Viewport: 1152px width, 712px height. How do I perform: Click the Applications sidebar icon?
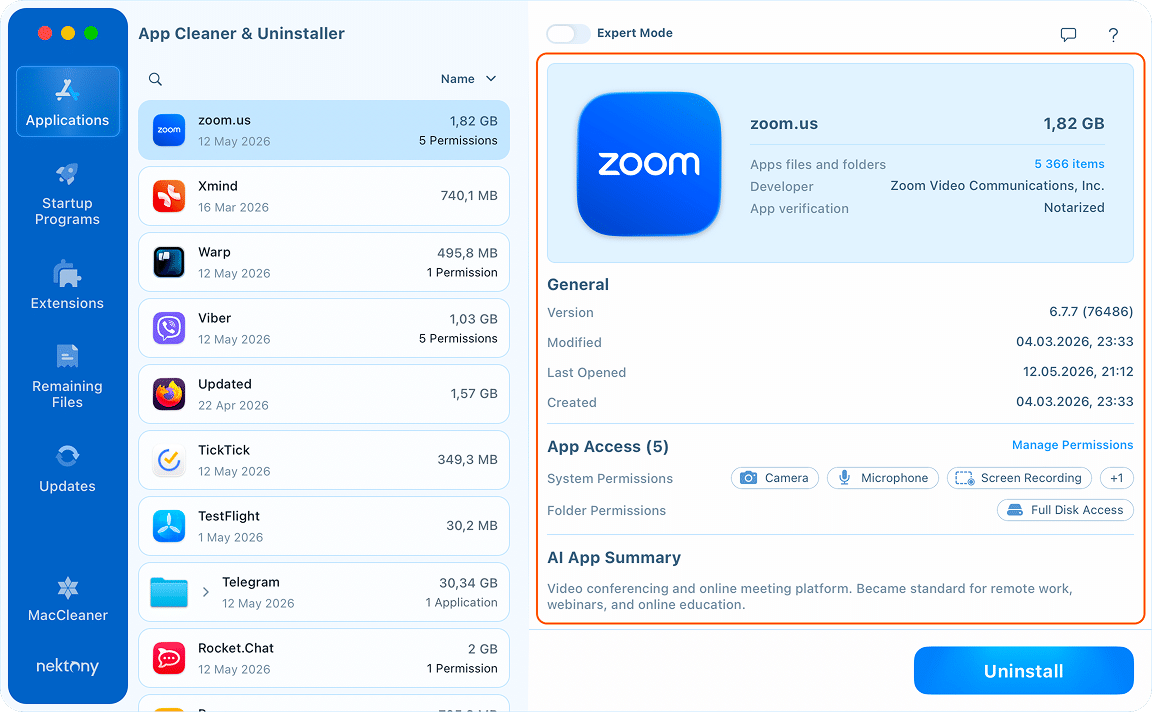[x=67, y=91]
